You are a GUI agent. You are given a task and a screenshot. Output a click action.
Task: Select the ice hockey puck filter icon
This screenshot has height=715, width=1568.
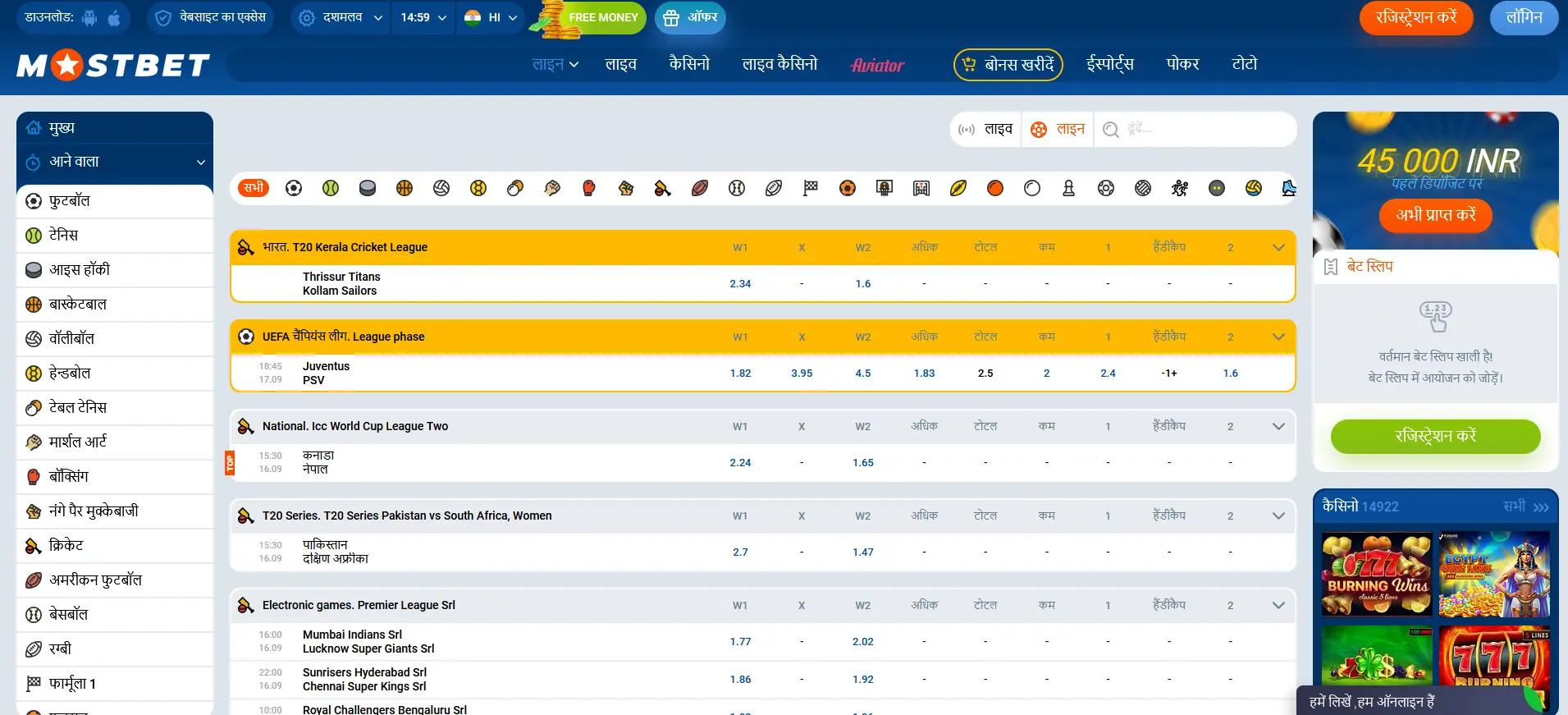tap(368, 188)
